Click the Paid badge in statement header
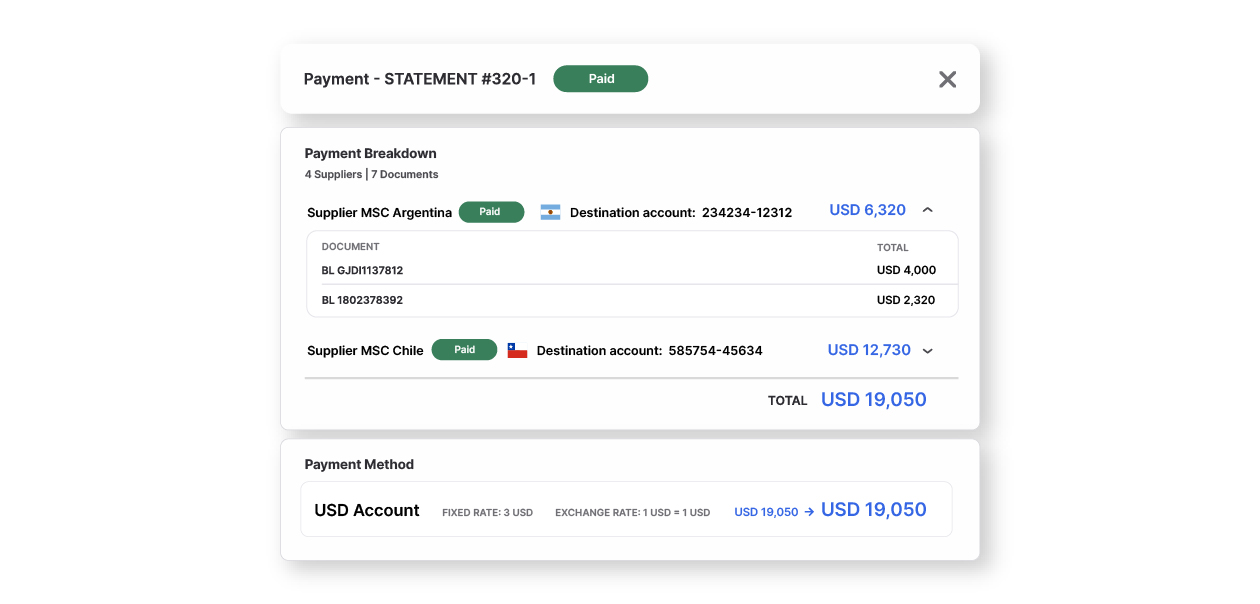Image resolution: width=1260 pixels, height=604 pixels. coord(601,79)
